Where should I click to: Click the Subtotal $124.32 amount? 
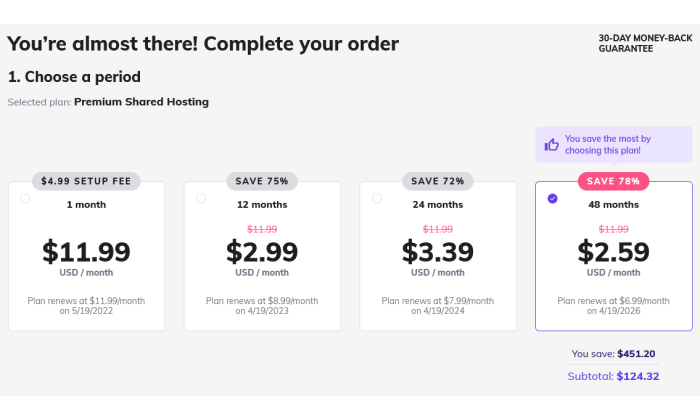[638, 376]
